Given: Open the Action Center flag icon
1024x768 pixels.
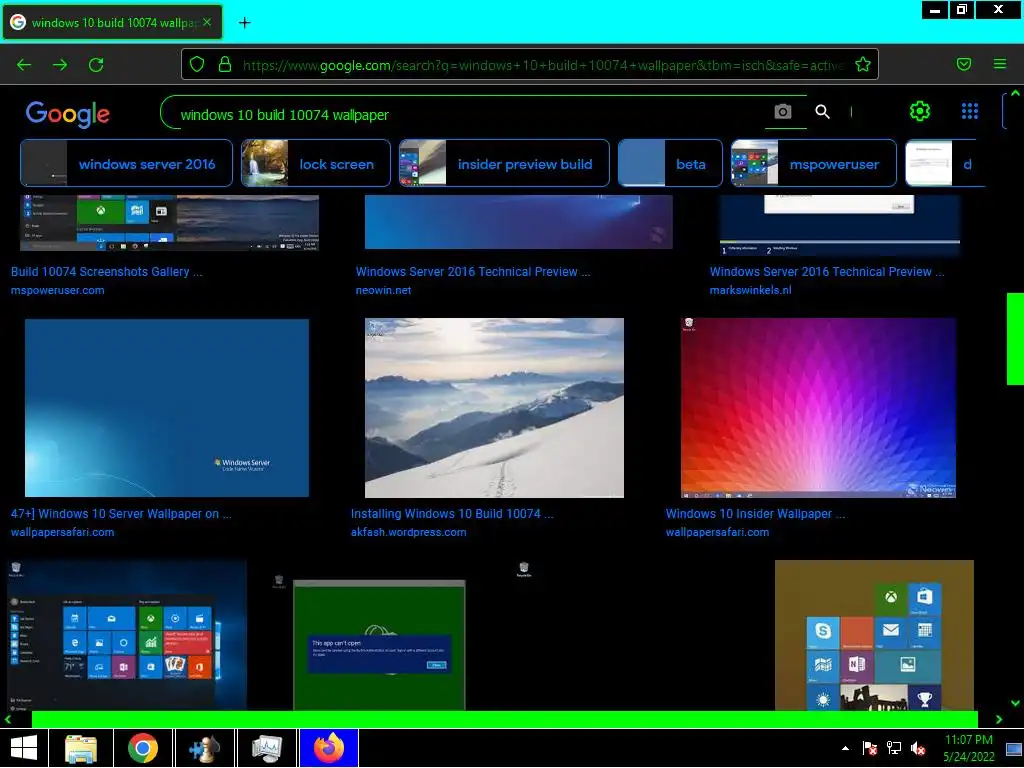Looking at the screenshot, I should 869,748.
